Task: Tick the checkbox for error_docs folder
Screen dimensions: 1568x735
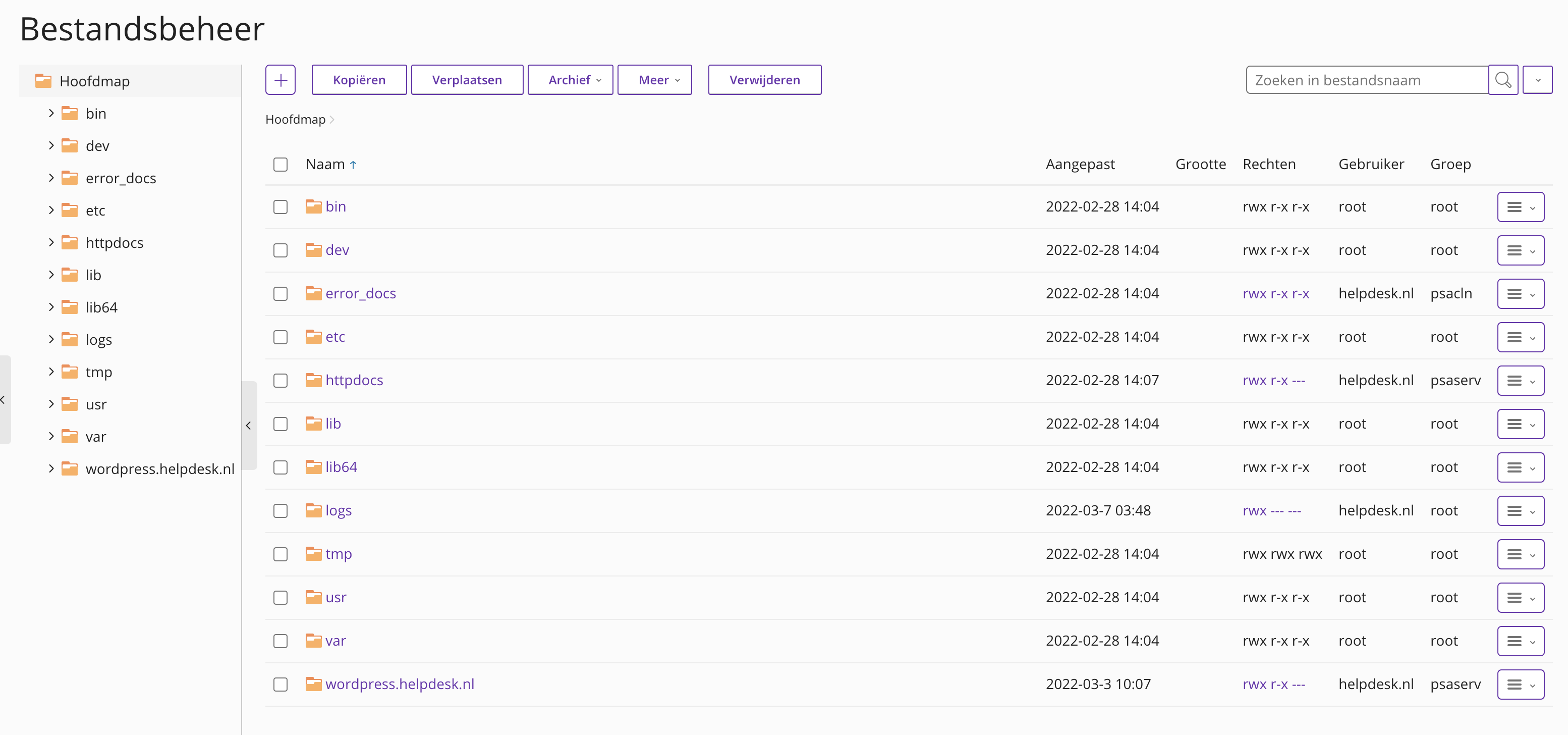Action: click(x=280, y=294)
